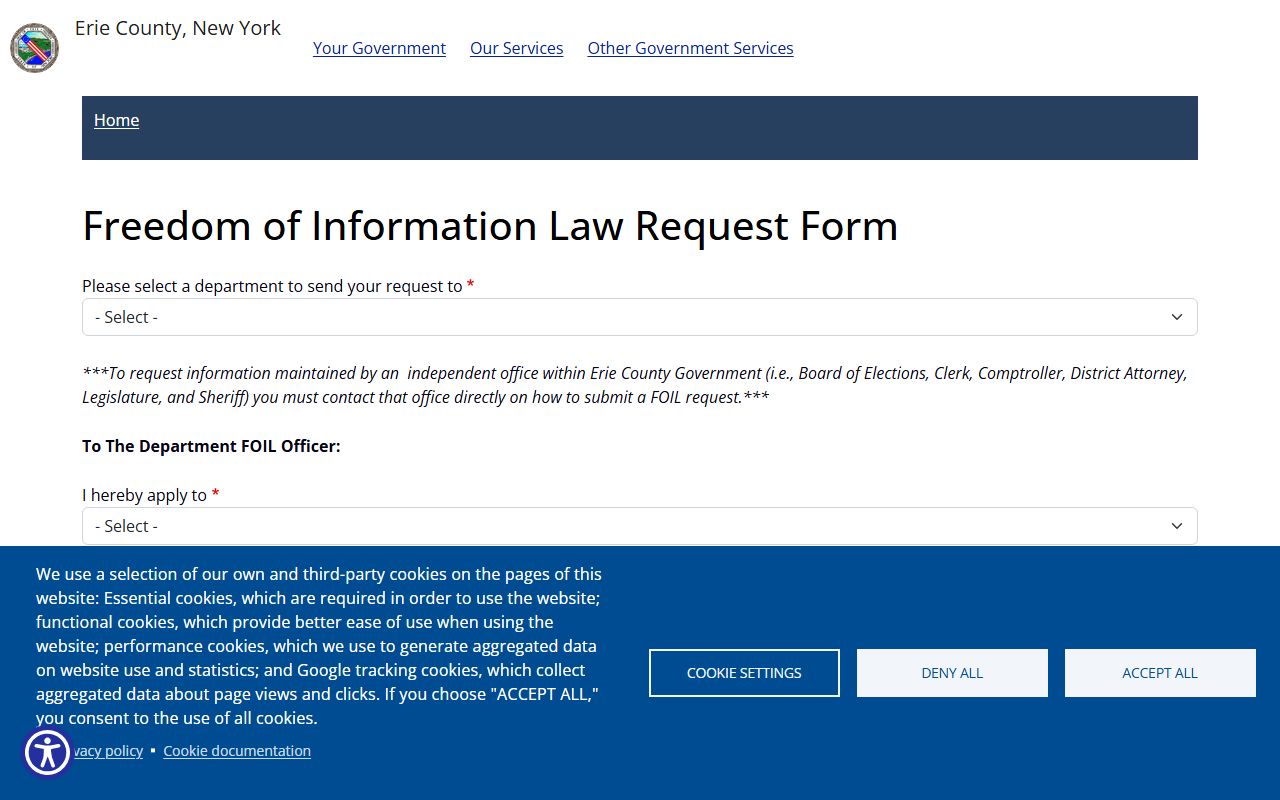
Task: Expand the department selection dropdown
Action: pos(640,317)
